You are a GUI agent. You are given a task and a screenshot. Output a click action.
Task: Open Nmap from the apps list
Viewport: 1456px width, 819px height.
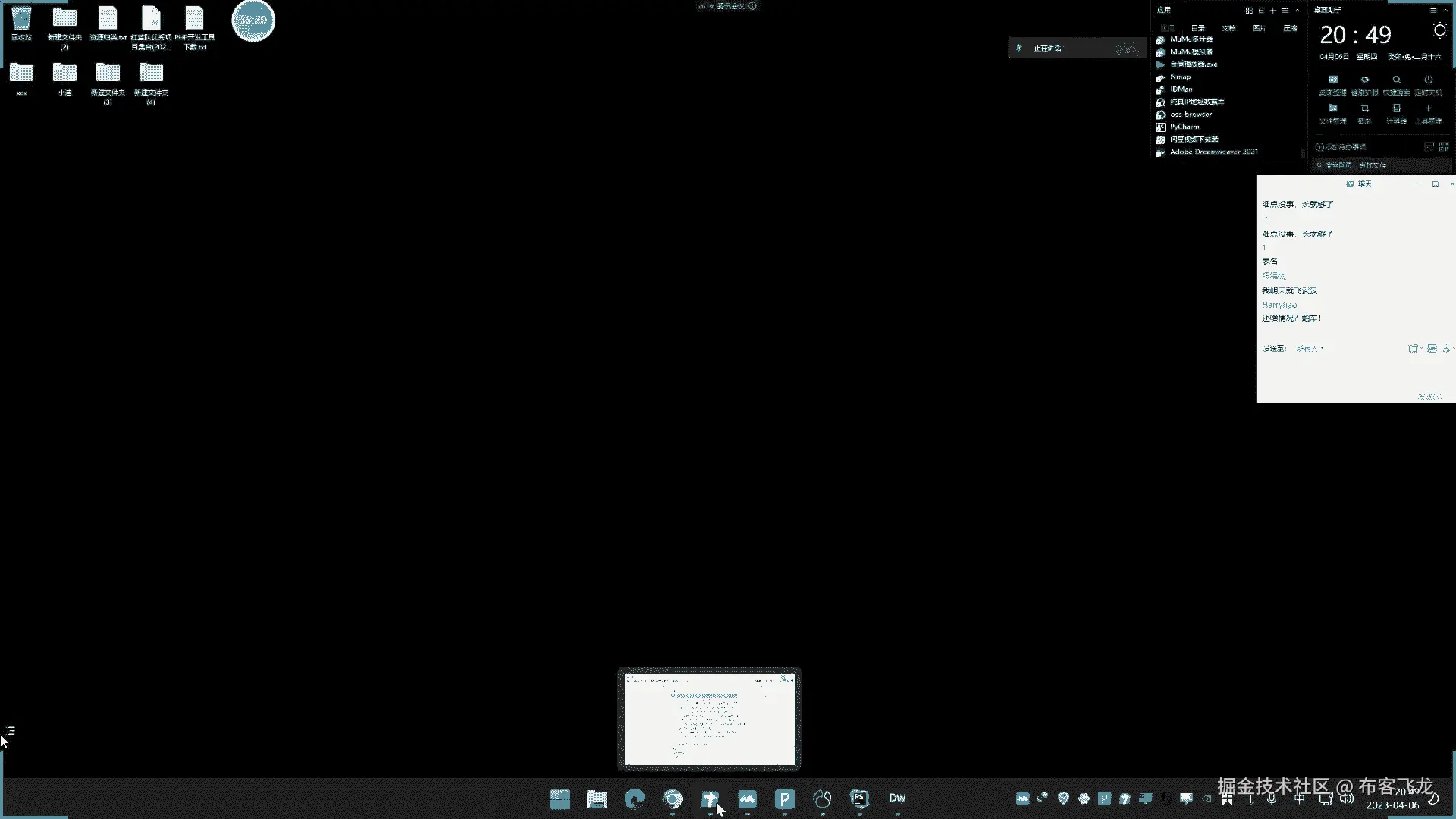[1180, 77]
